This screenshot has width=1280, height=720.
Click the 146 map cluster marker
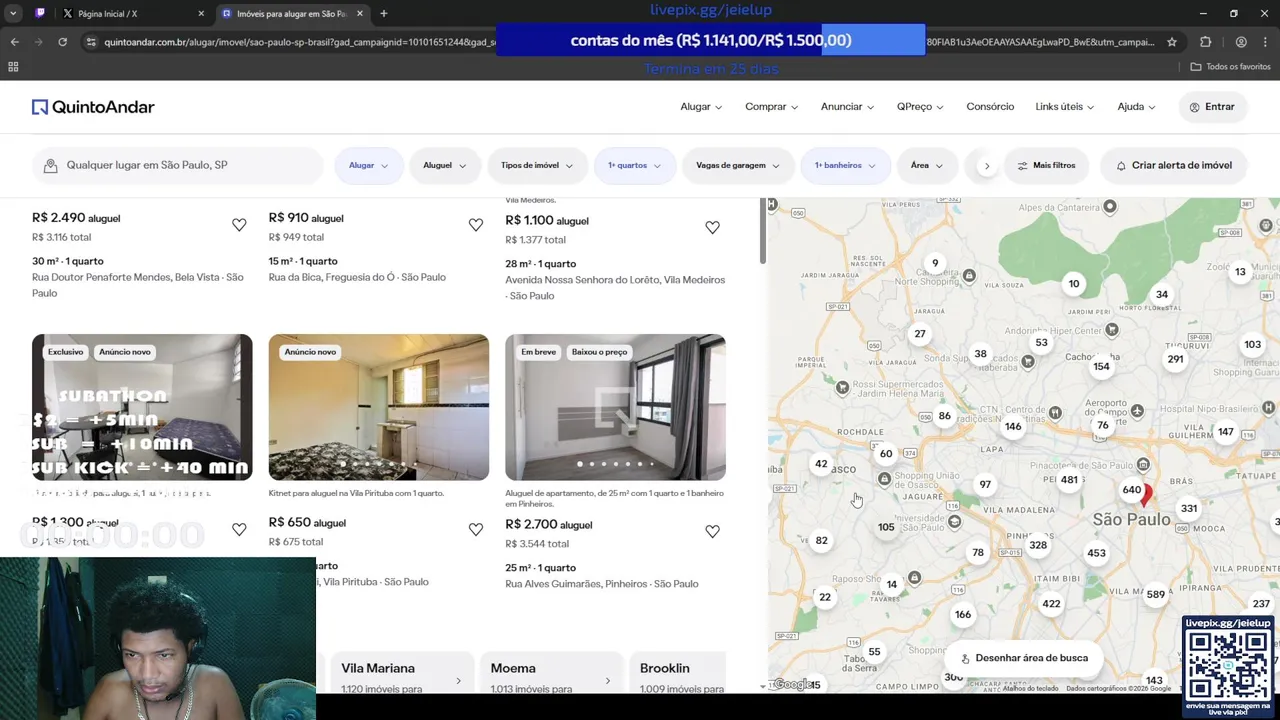click(x=1013, y=426)
